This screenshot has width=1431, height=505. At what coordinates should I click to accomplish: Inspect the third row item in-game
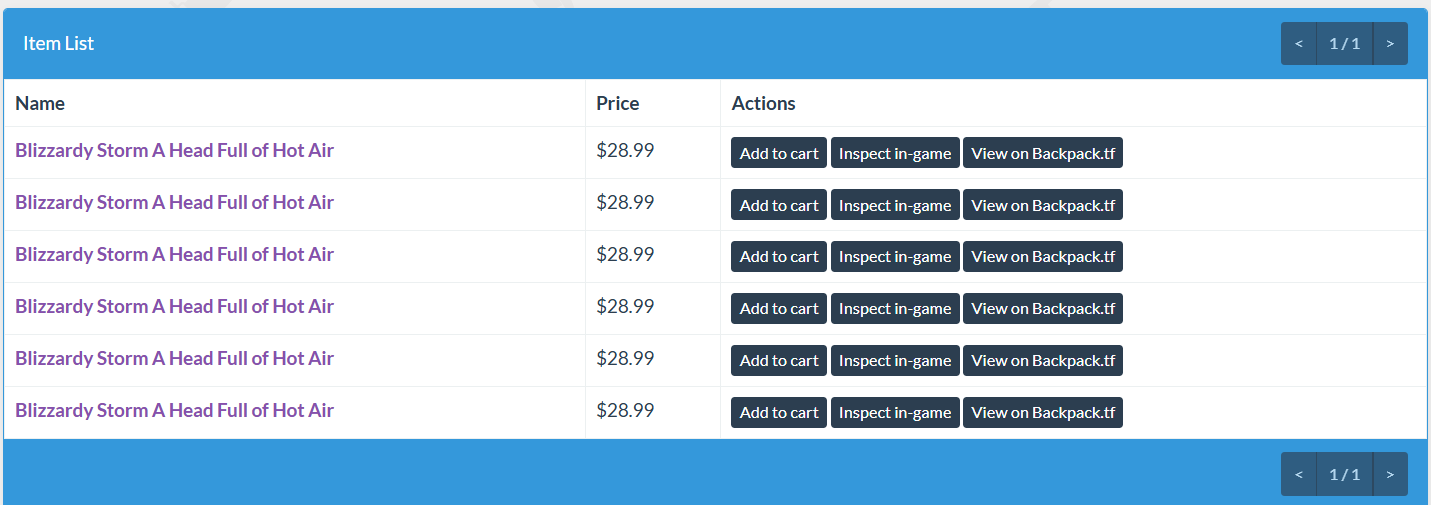tap(895, 257)
